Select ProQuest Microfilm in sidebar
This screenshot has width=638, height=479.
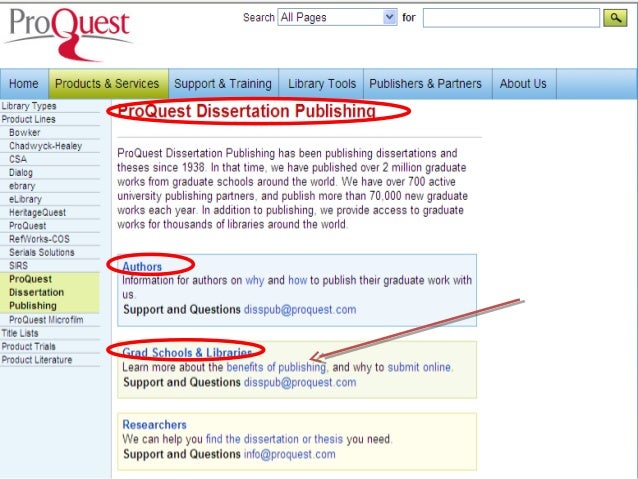[46, 320]
